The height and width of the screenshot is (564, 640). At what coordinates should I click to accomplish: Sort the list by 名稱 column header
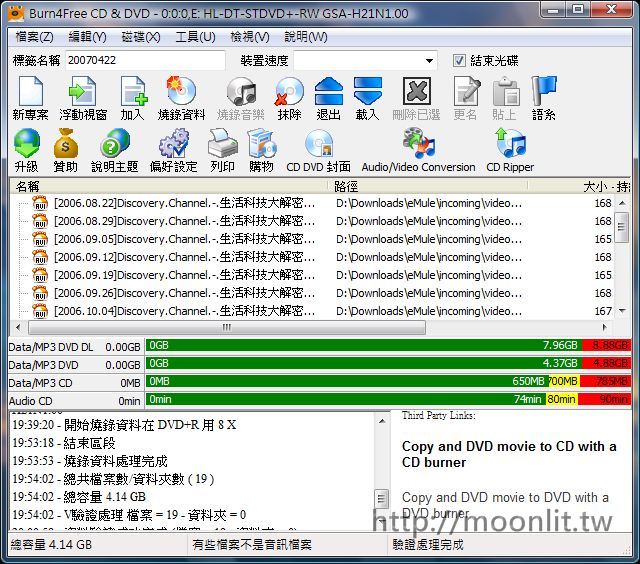pos(170,186)
